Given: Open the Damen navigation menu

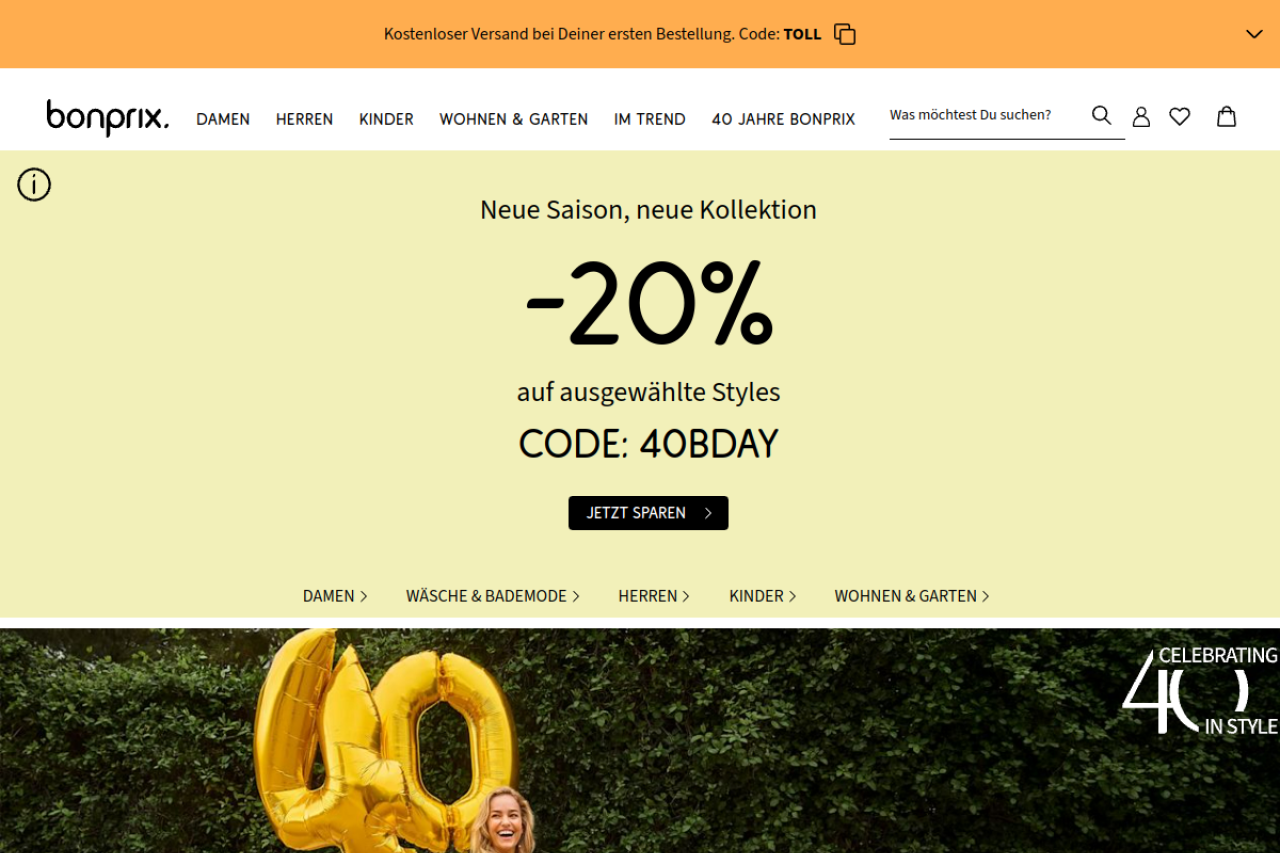Looking at the screenshot, I should [x=223, y=119].
